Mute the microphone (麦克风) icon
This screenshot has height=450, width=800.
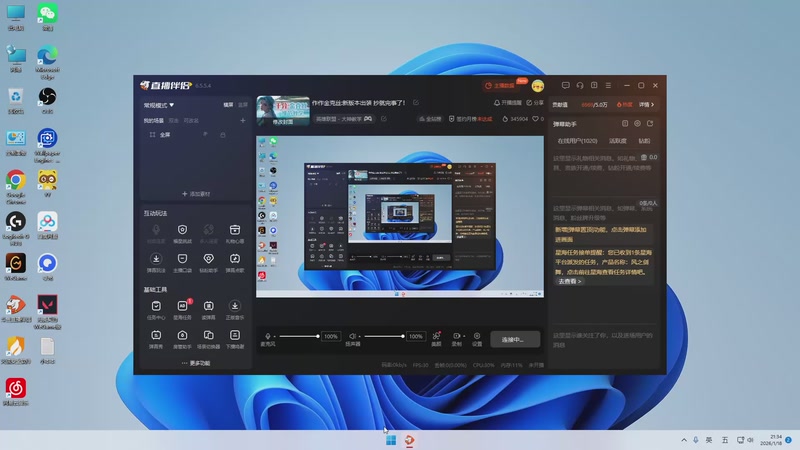pos(268,336)
